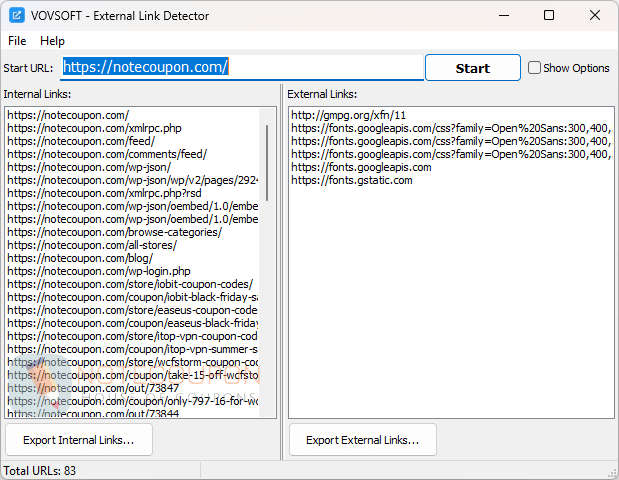Select the coupon/easeus-black-friday link

click(x=133, y=324)
